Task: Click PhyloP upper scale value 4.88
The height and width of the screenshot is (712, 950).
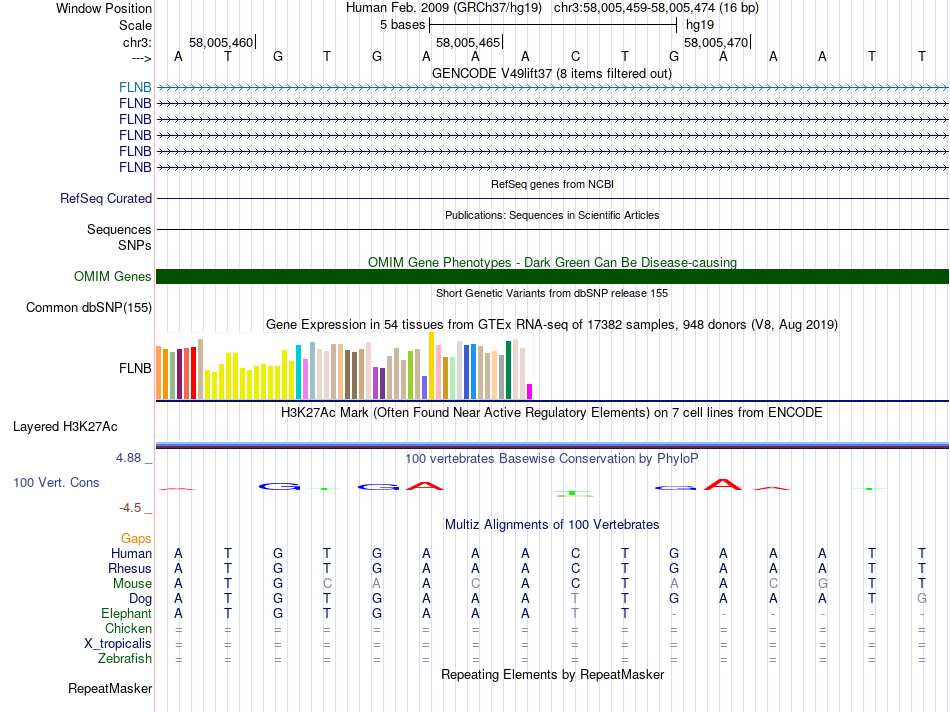Action: (x=129, y=458)
